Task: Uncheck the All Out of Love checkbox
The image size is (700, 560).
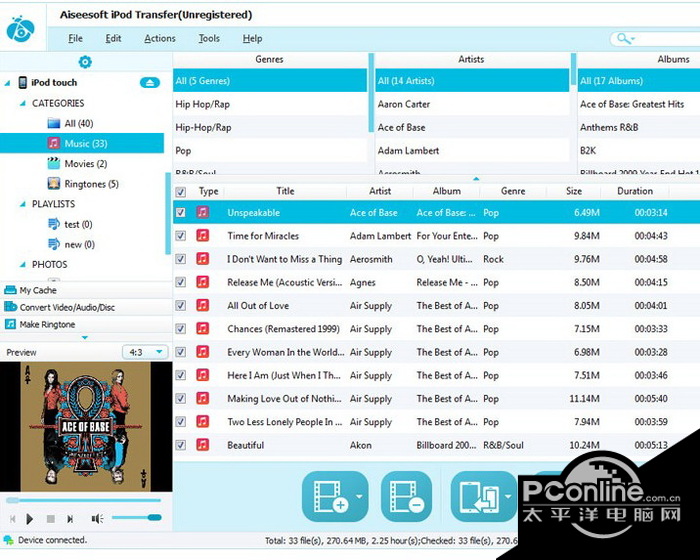Action: tap(180, 305)
